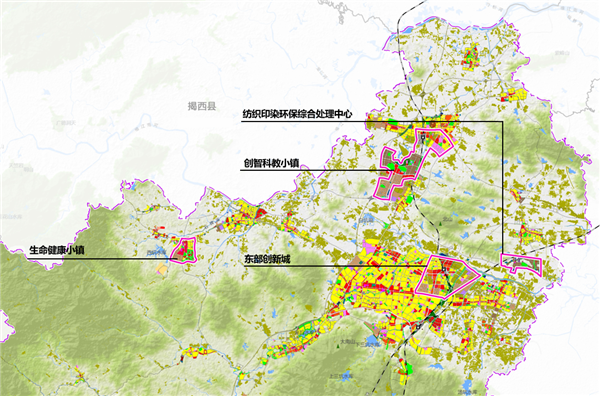Select the bright green patch south of the city
The width and height of the screenshot is (600, 396).
tap(409, 369)
